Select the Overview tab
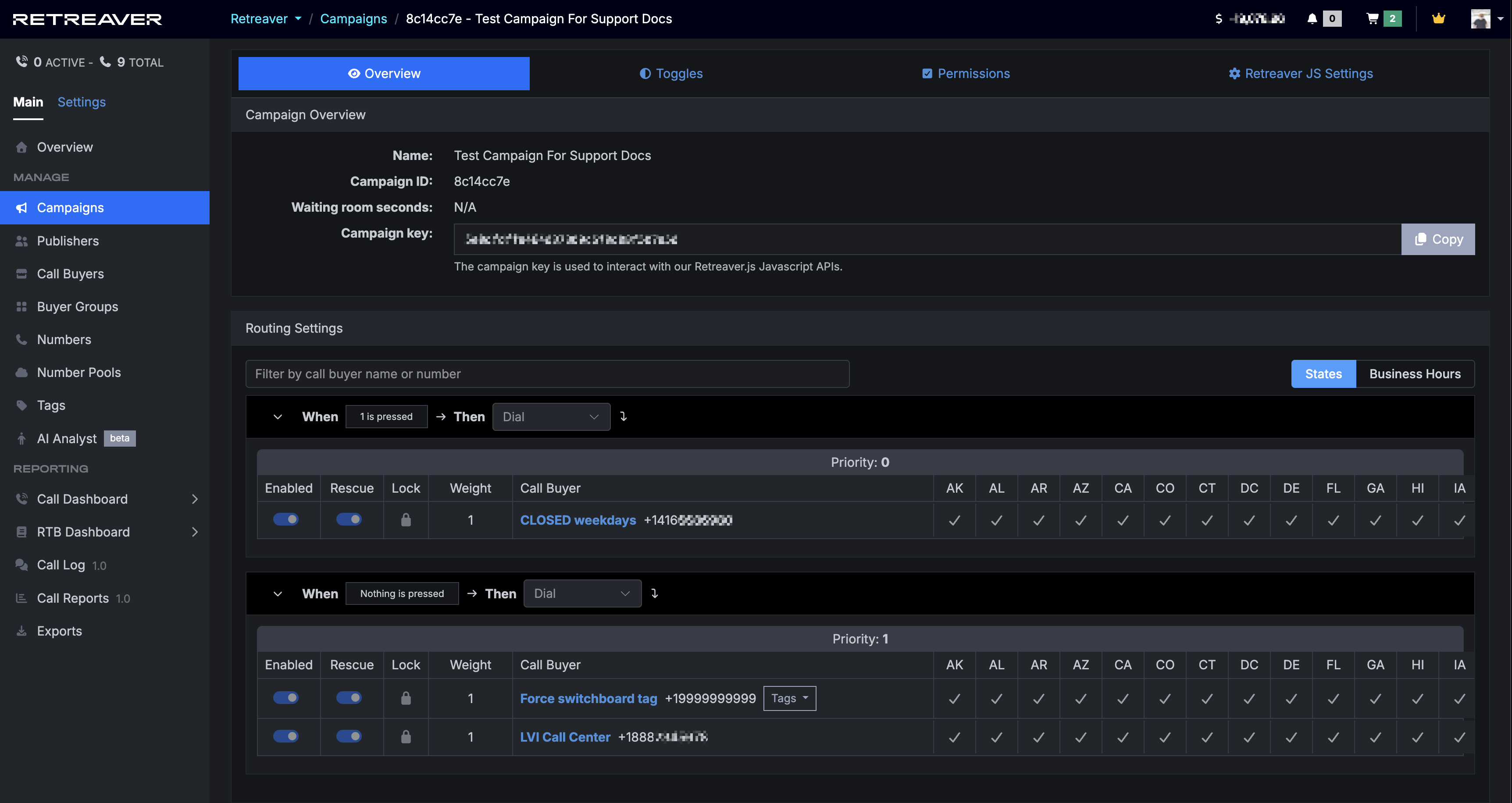The image size is (1512, 803). [x=384, y=73]
